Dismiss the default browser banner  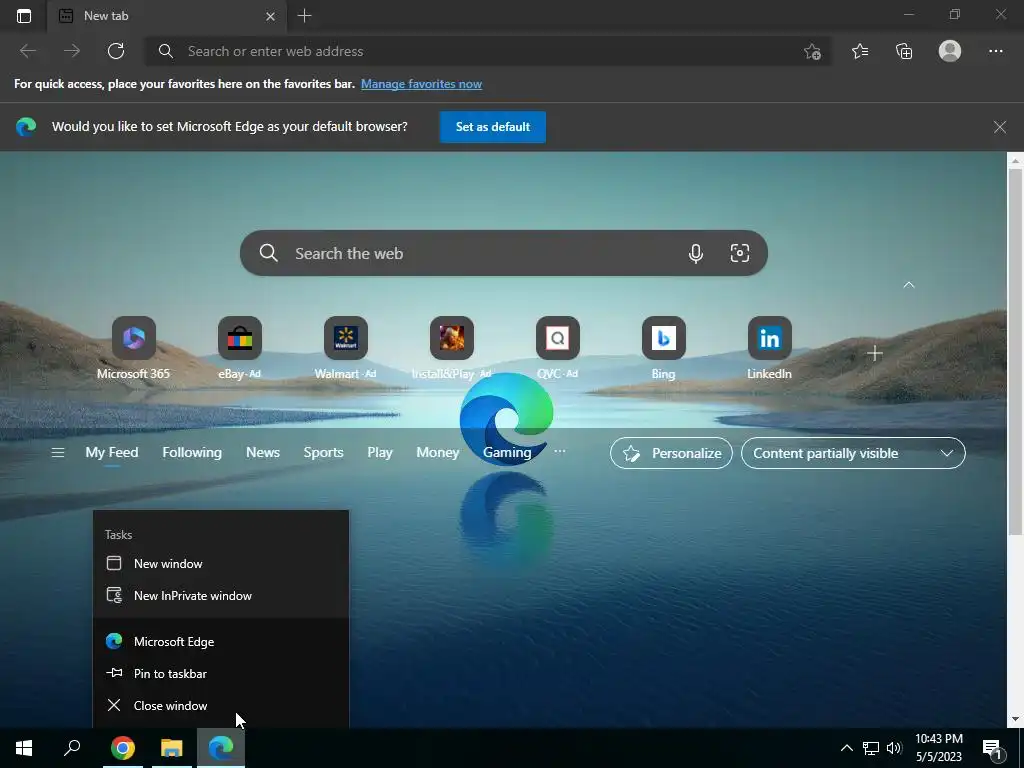(x=999, y=127)
